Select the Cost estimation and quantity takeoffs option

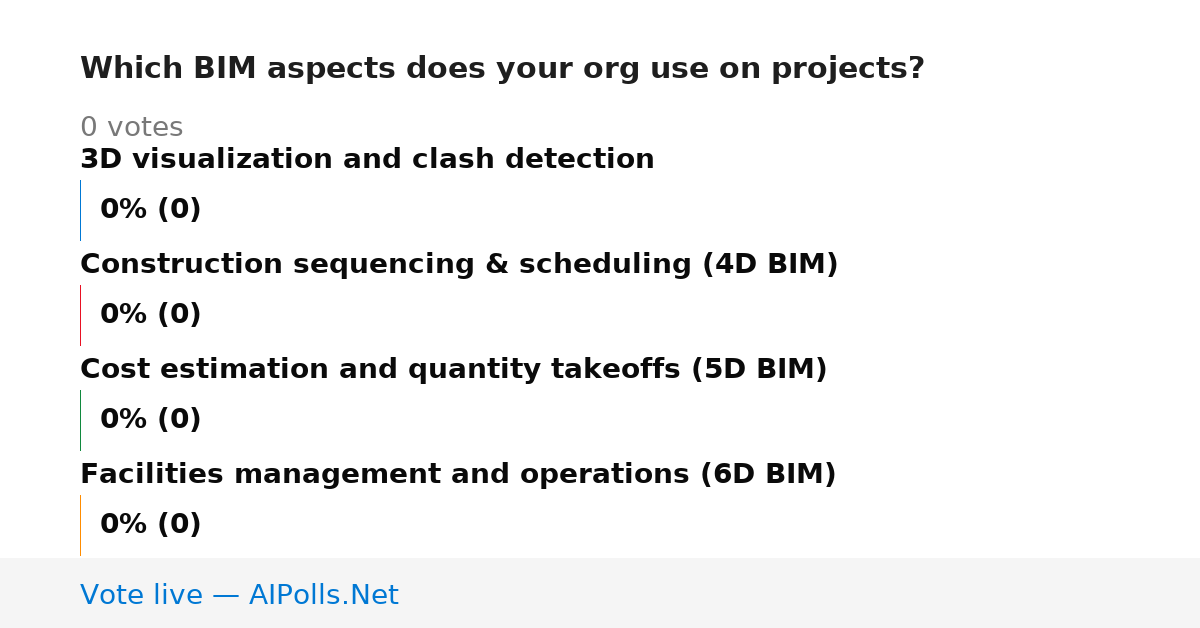click(454, 370)
